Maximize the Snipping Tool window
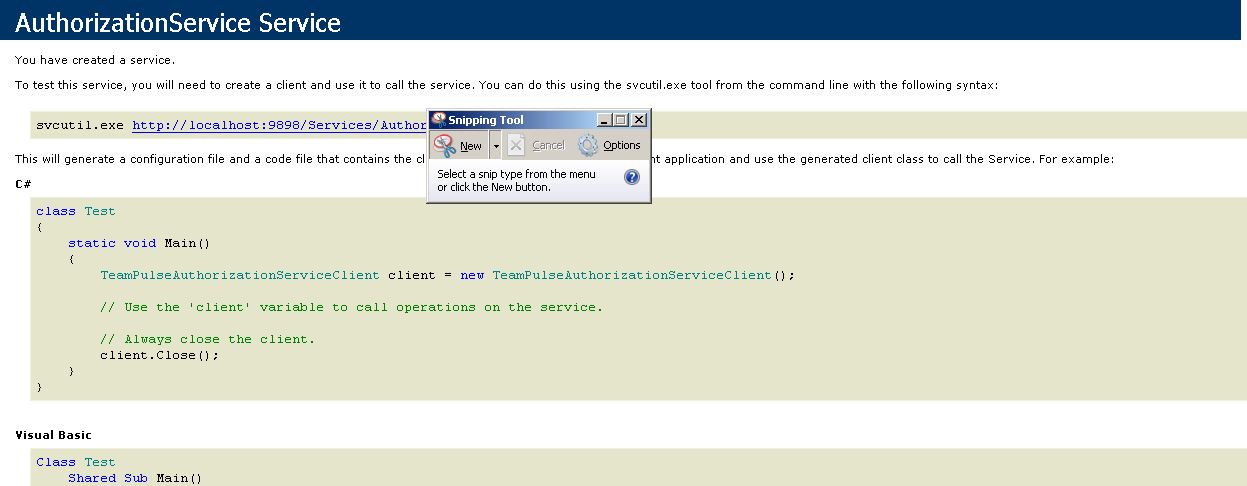Image resolution: width=1247 pixels, height=486 pixels. [x=621, y=120]
